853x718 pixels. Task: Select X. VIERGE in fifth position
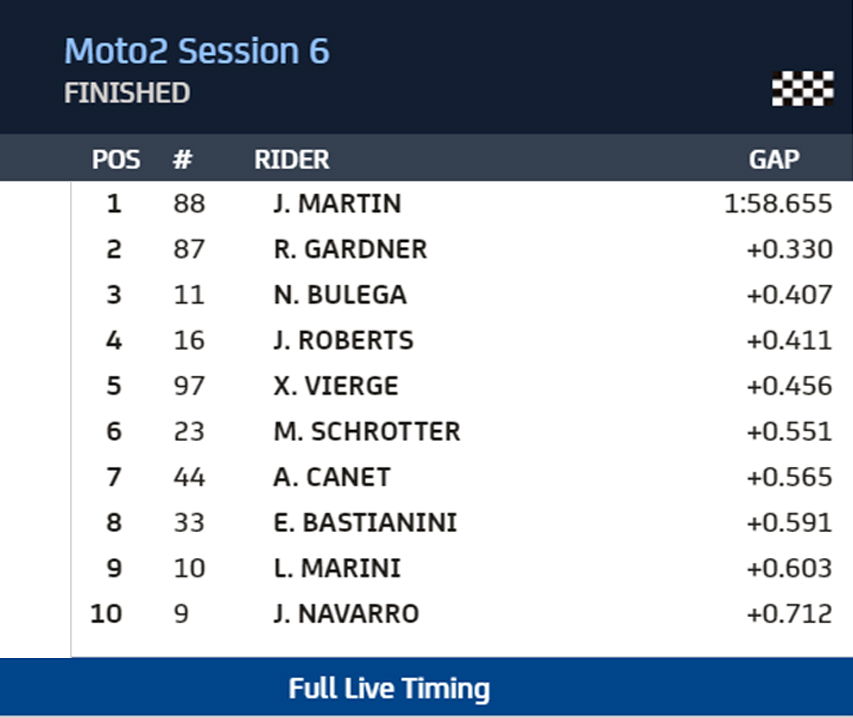tap(336, 386)
